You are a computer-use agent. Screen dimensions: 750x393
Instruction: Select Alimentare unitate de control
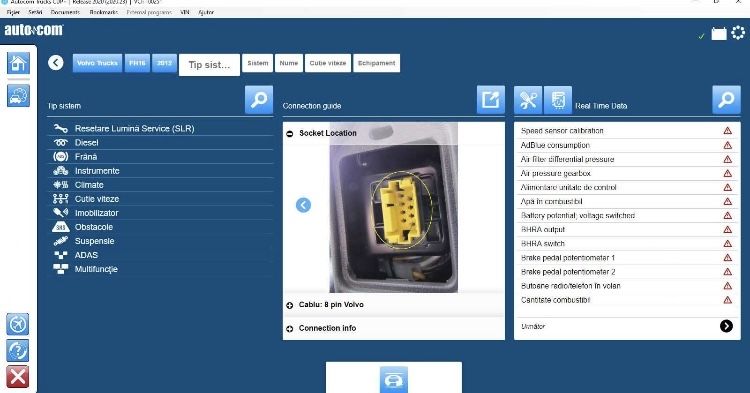point(627,187)
